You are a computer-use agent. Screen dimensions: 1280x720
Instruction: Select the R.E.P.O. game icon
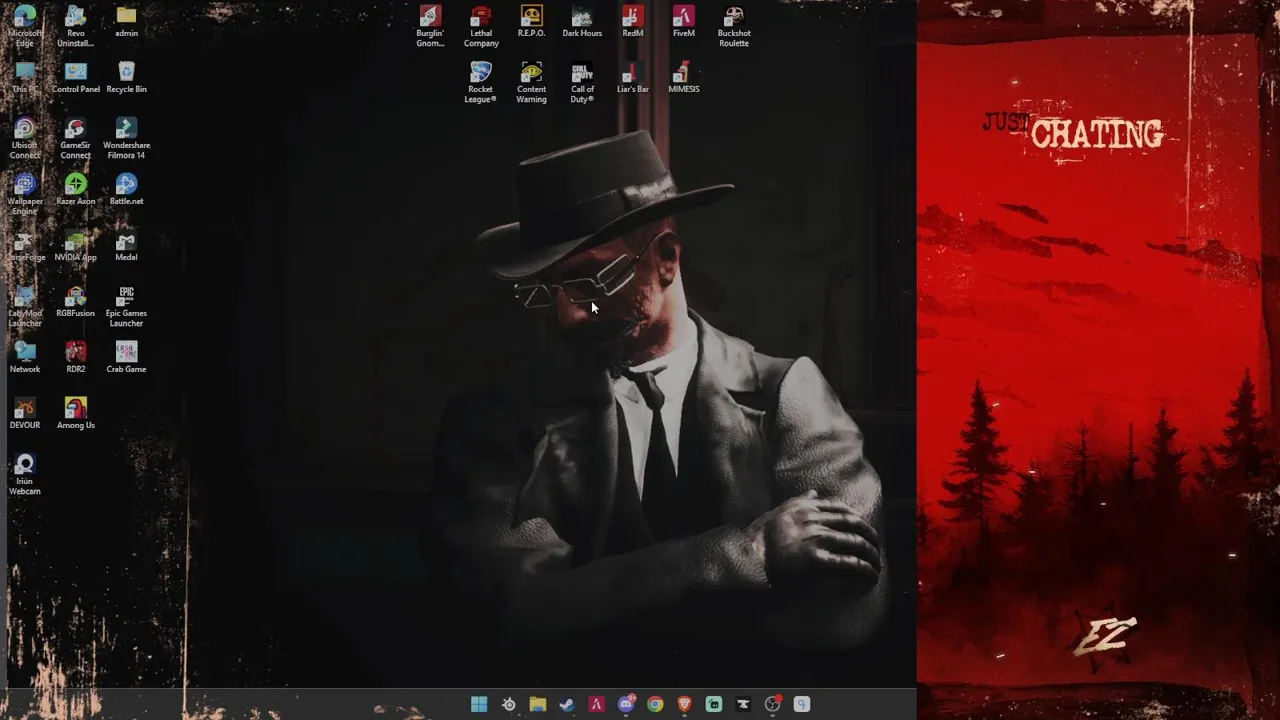(531, 21)
